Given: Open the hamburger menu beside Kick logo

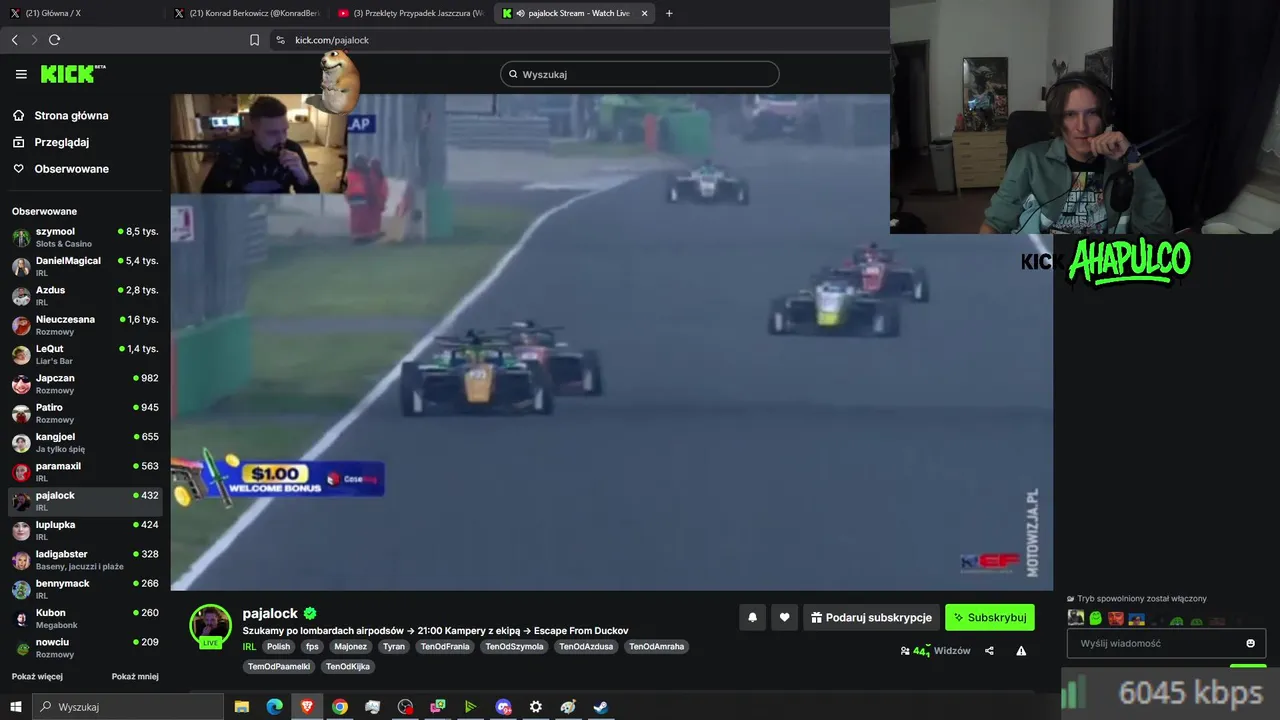Looking at the screenshot, I should 21,74.
